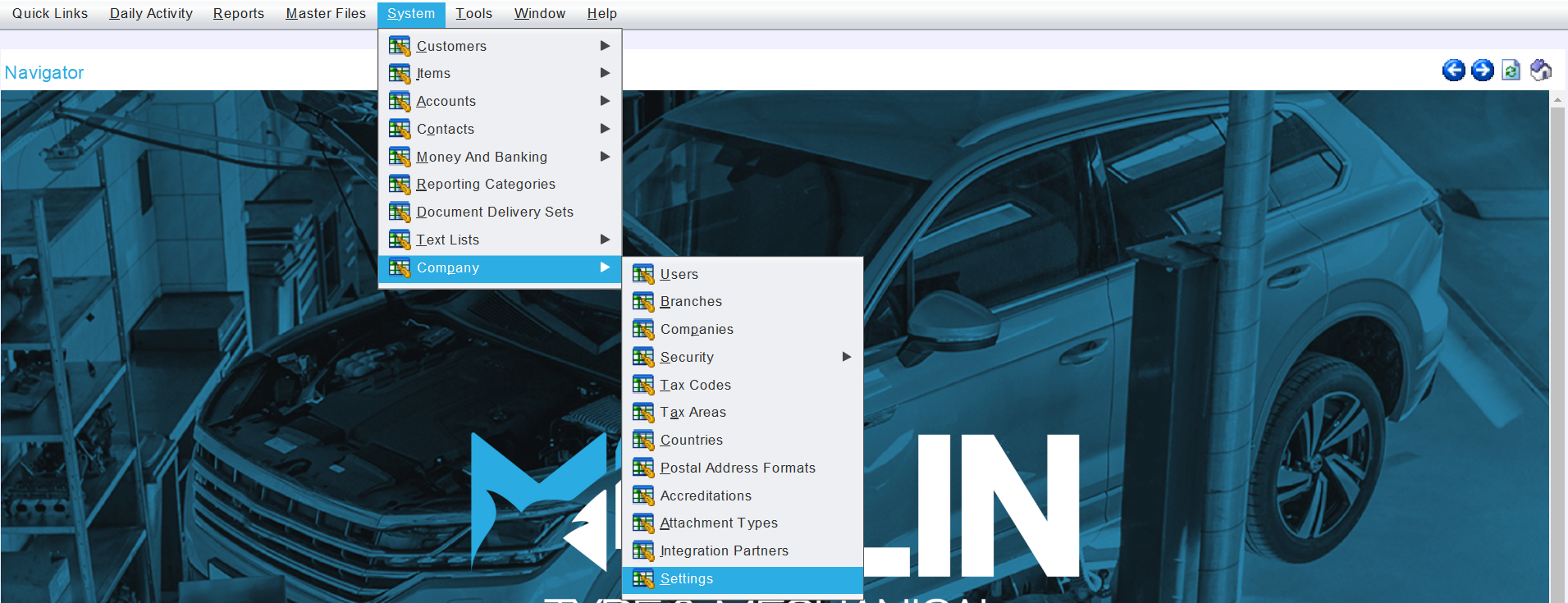
Task: Click the icon beside Postal Address Formats
Action: coord(643,468)
